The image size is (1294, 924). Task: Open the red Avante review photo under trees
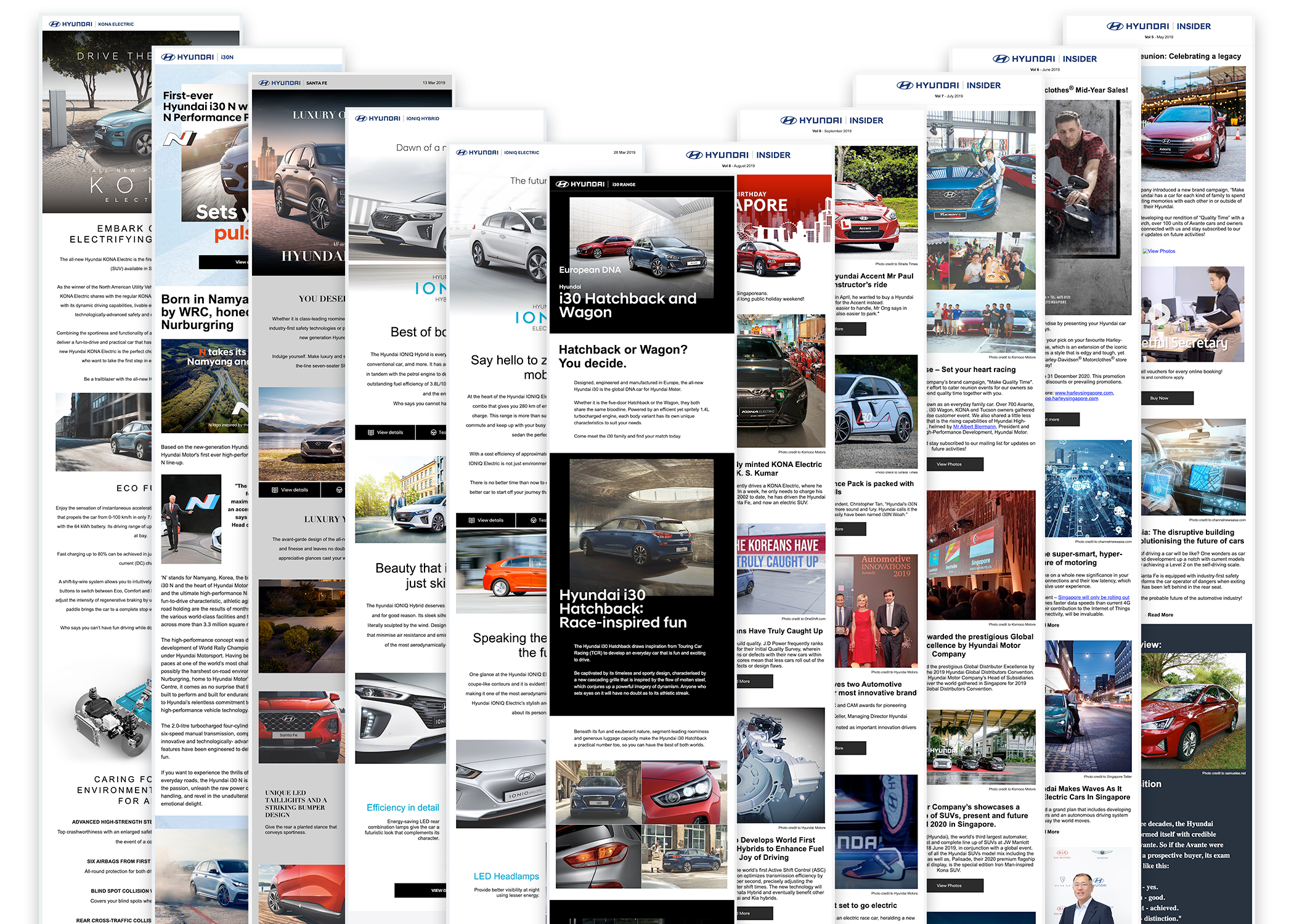point(1194,711)
